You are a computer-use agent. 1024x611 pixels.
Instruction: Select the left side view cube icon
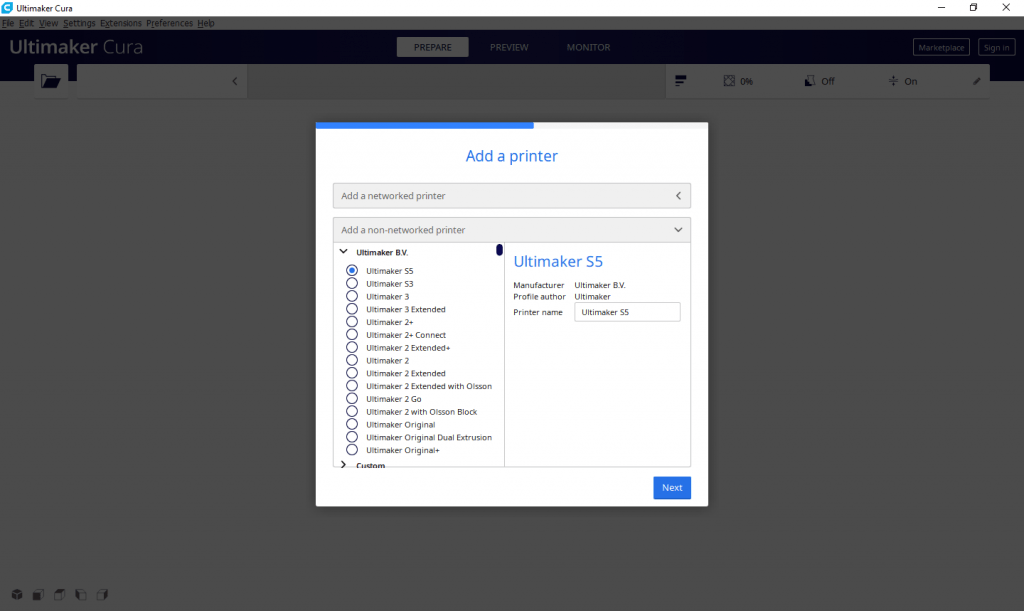[81, 595]
